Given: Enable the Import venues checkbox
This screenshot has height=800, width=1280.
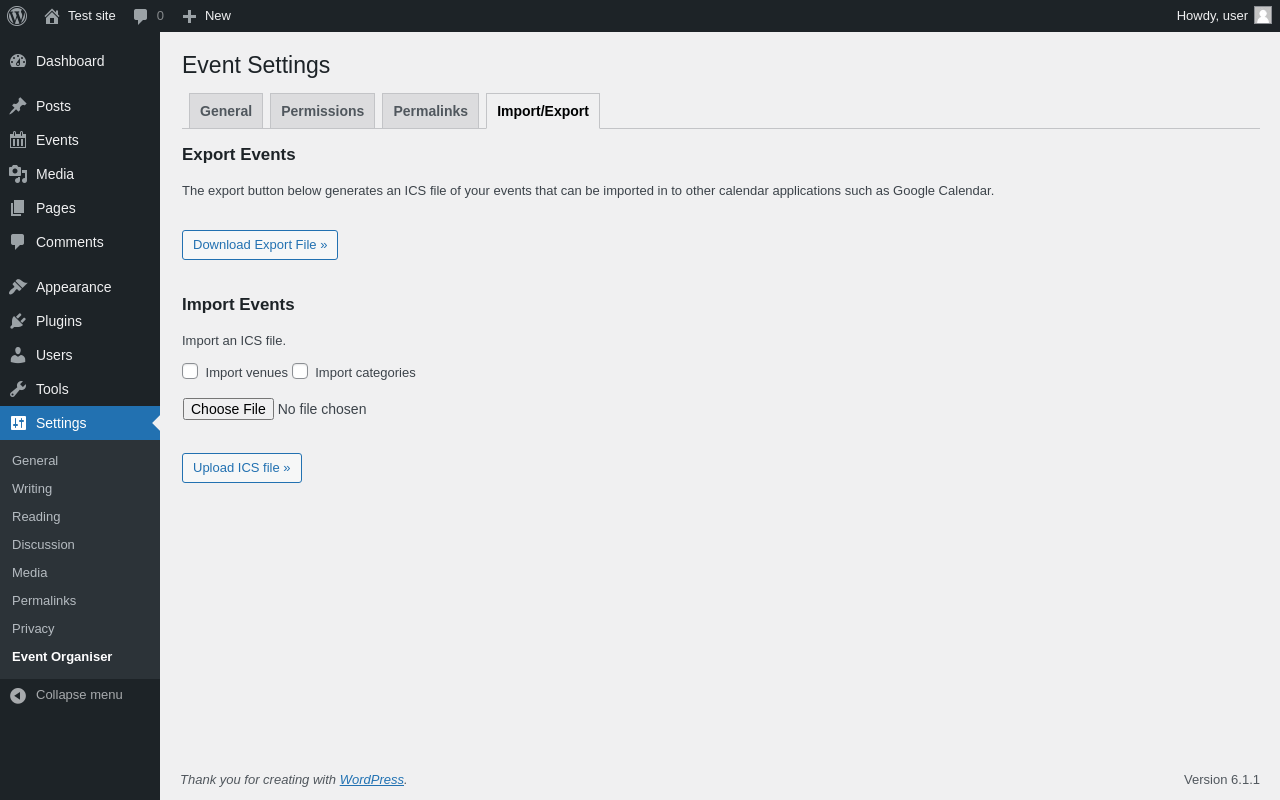Looking at the screenshot, I should [x=190, y=371].
